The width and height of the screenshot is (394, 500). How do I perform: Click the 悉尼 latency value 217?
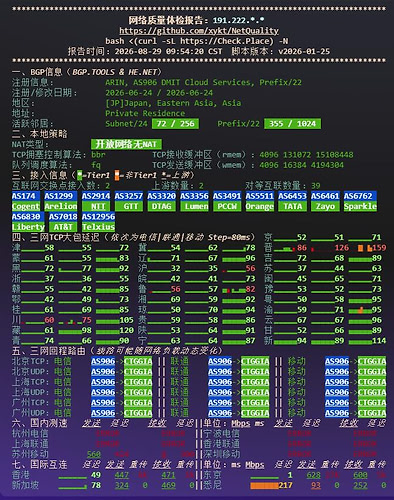[x=286, y=485]
